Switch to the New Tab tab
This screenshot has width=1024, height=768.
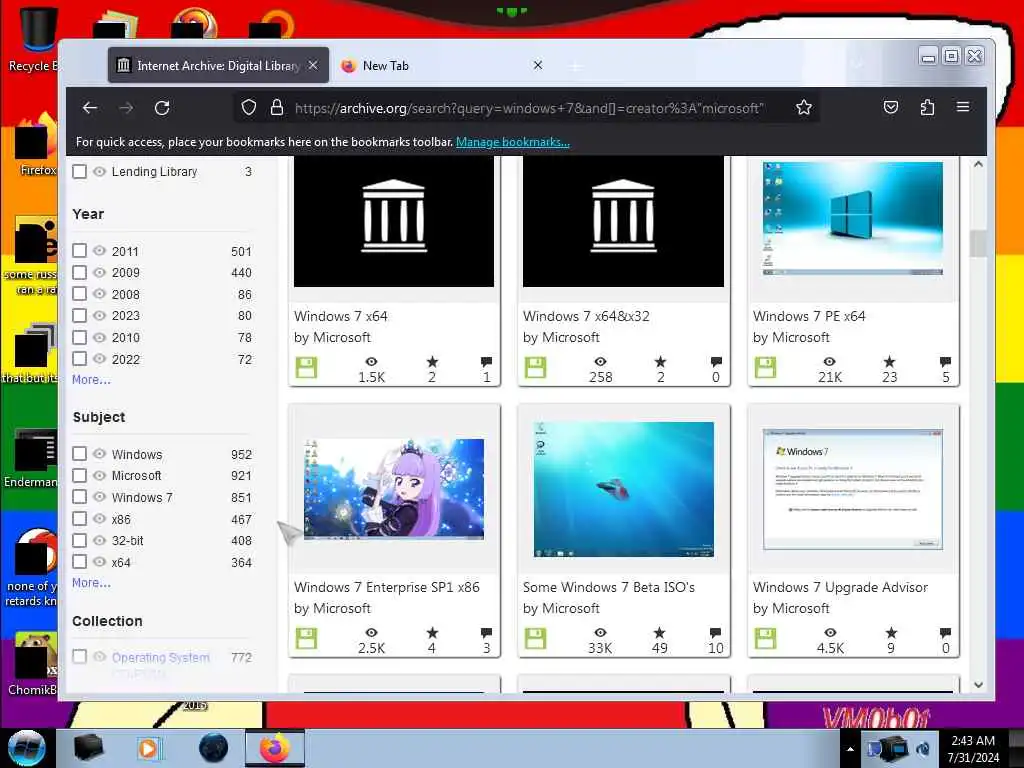click(441, 65)
